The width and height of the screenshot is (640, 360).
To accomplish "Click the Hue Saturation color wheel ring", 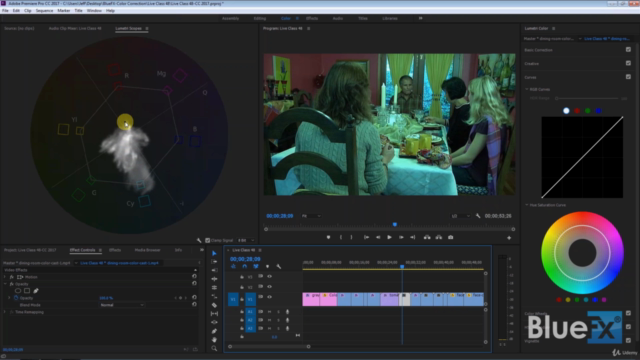I will [582, 253].
